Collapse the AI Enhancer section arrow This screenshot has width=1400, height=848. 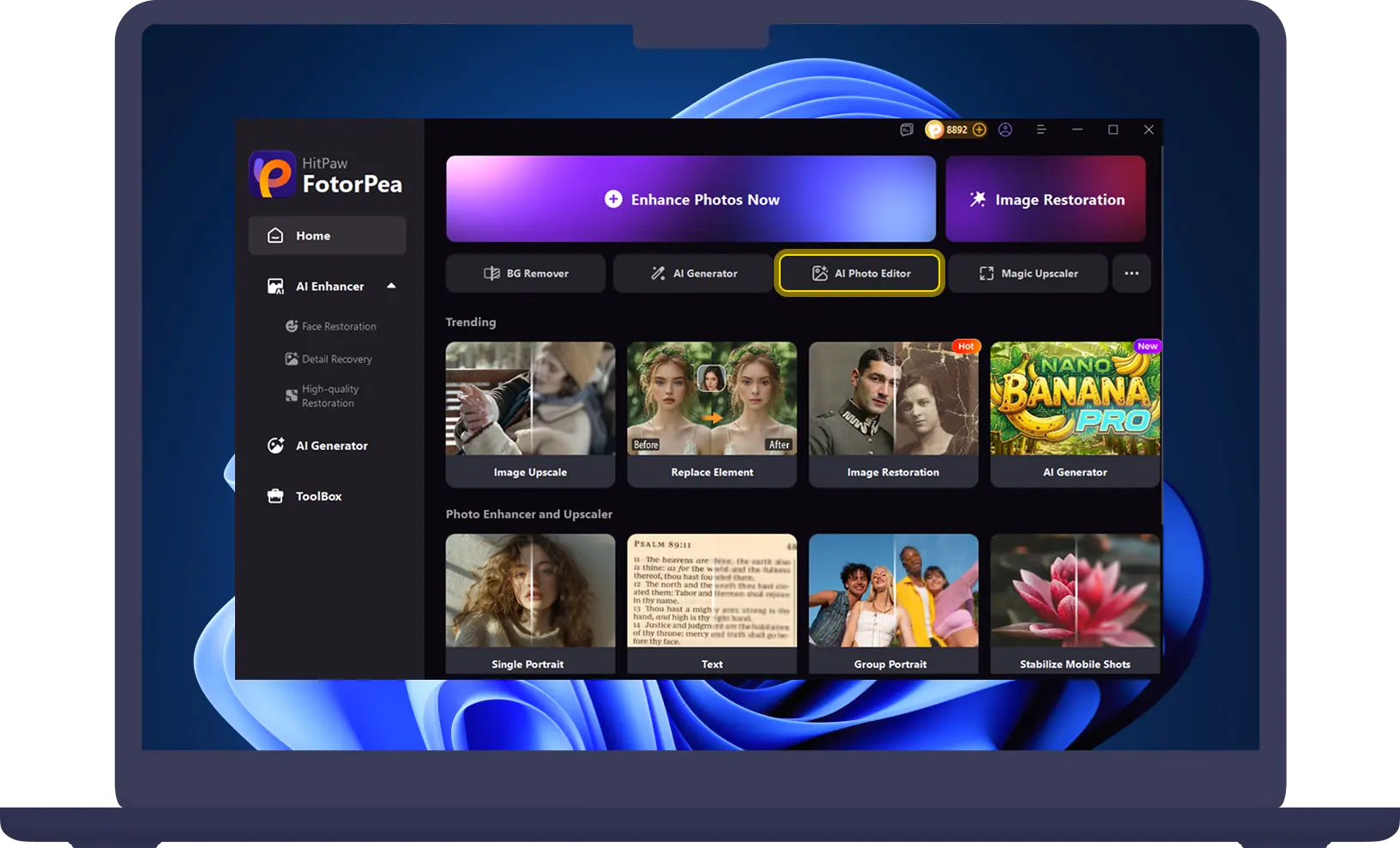click(x=392, y=286)
